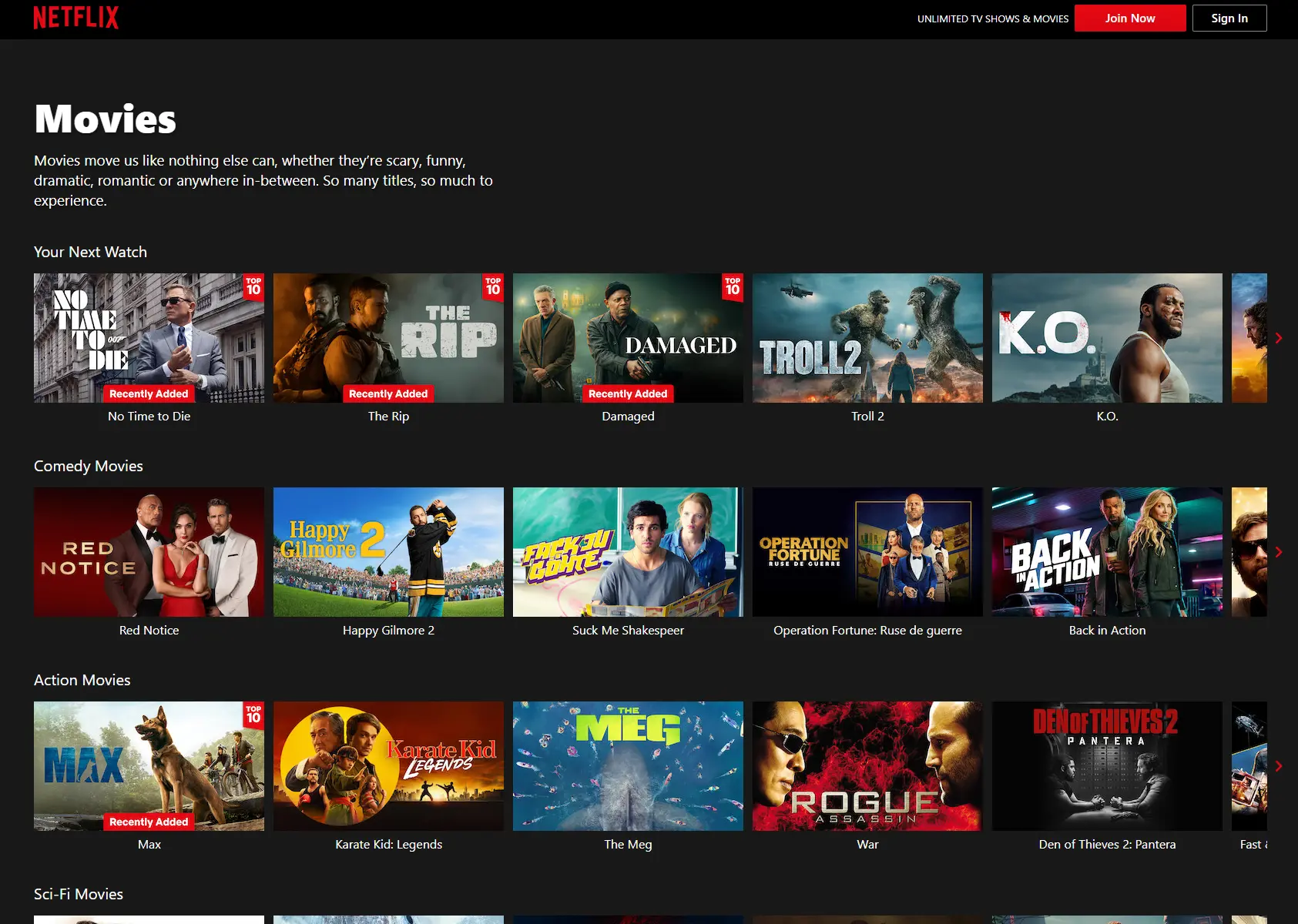Screen dimensions: 1298x924
Task: Click Den of Thieves 2: Pantera title
Action: pyautogui.click(x=1107, y=844)
